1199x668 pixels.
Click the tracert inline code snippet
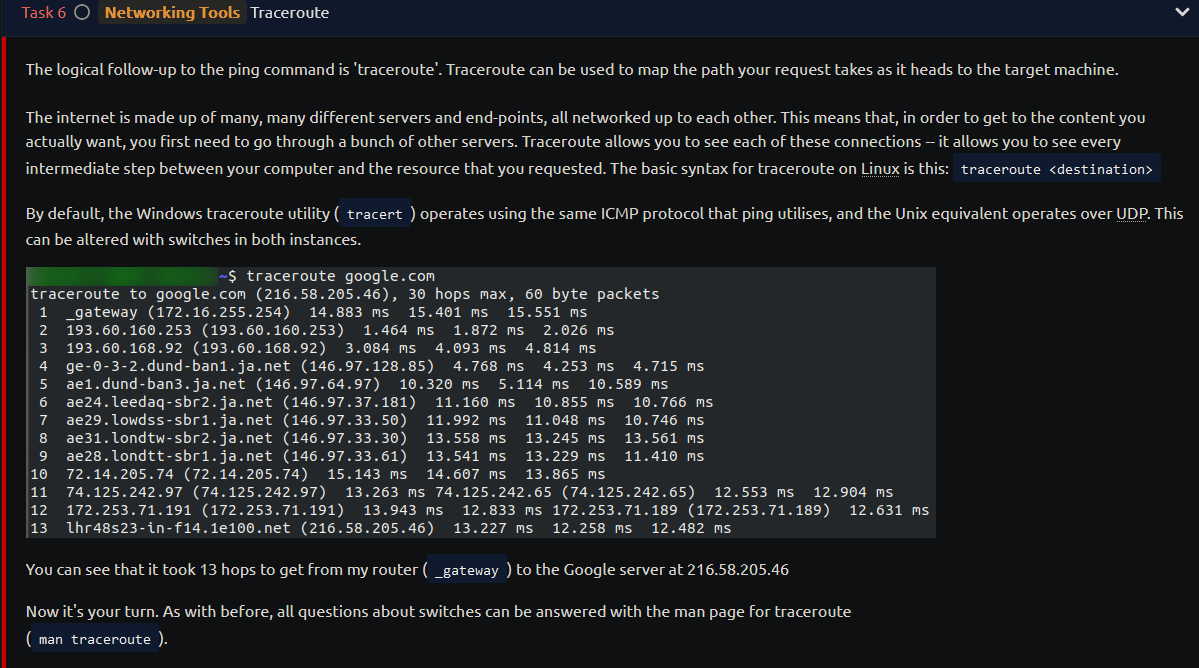[374, 214]
